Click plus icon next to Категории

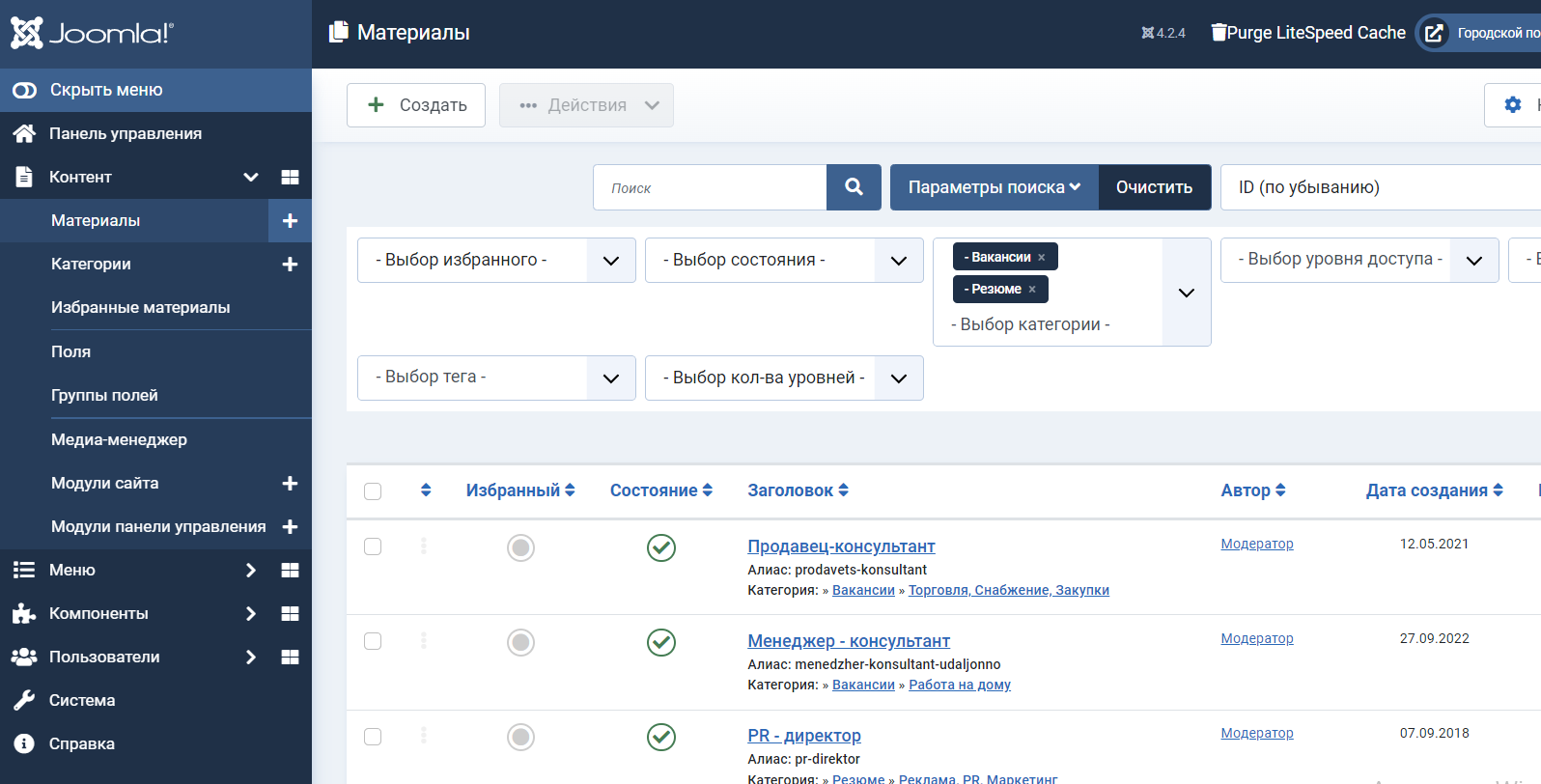[x=290, y=265]
